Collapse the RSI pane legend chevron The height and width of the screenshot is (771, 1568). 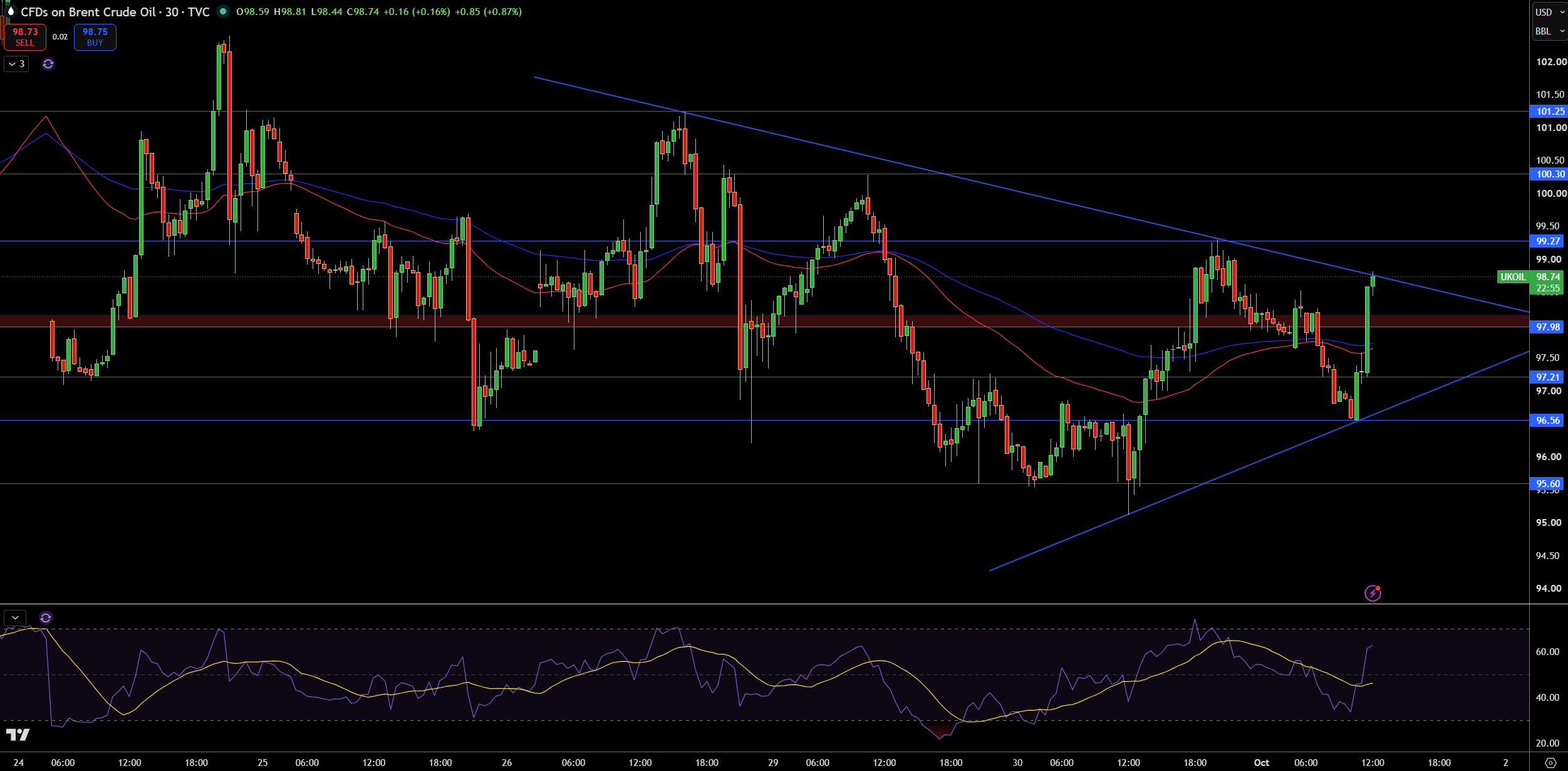tap(15, 618)
